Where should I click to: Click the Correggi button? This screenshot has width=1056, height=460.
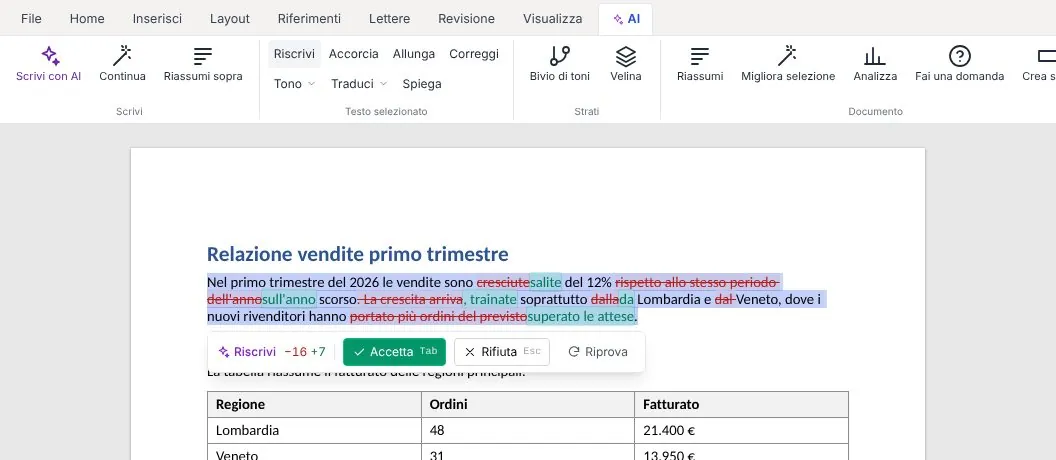474,54
